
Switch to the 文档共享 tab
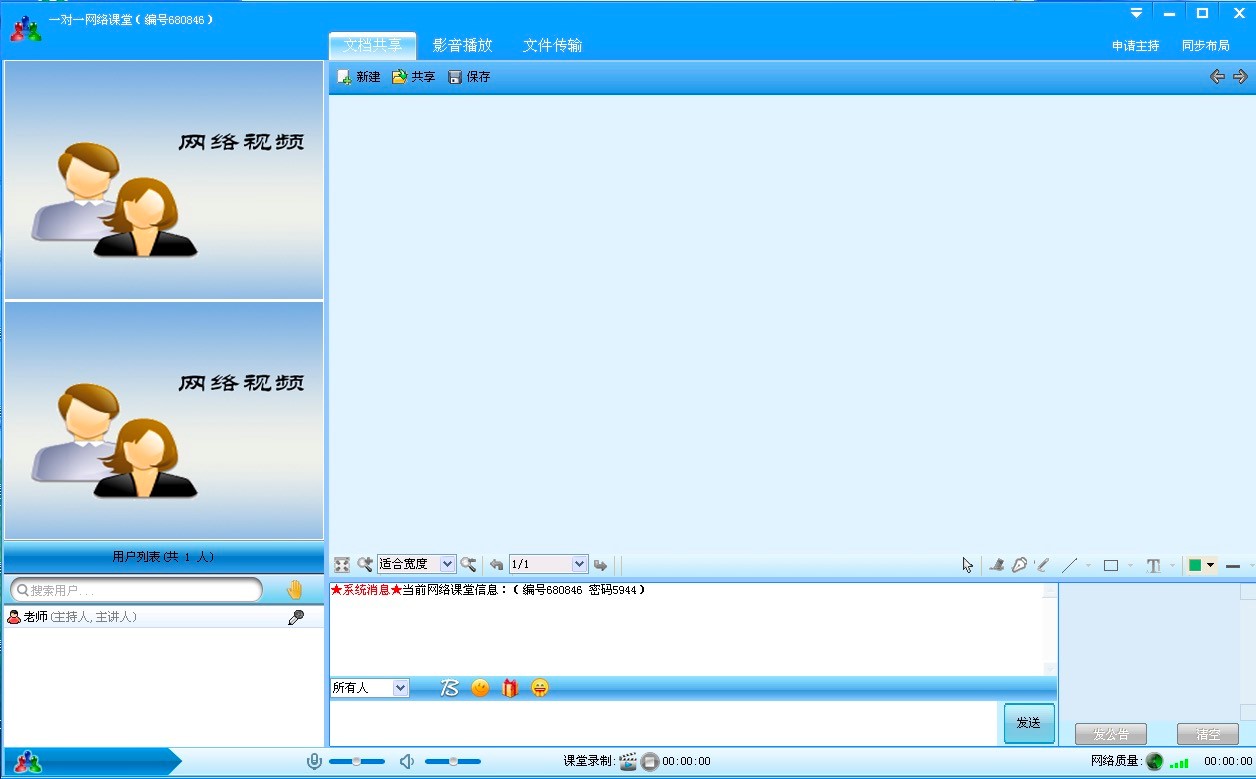[x=373, y=46]
